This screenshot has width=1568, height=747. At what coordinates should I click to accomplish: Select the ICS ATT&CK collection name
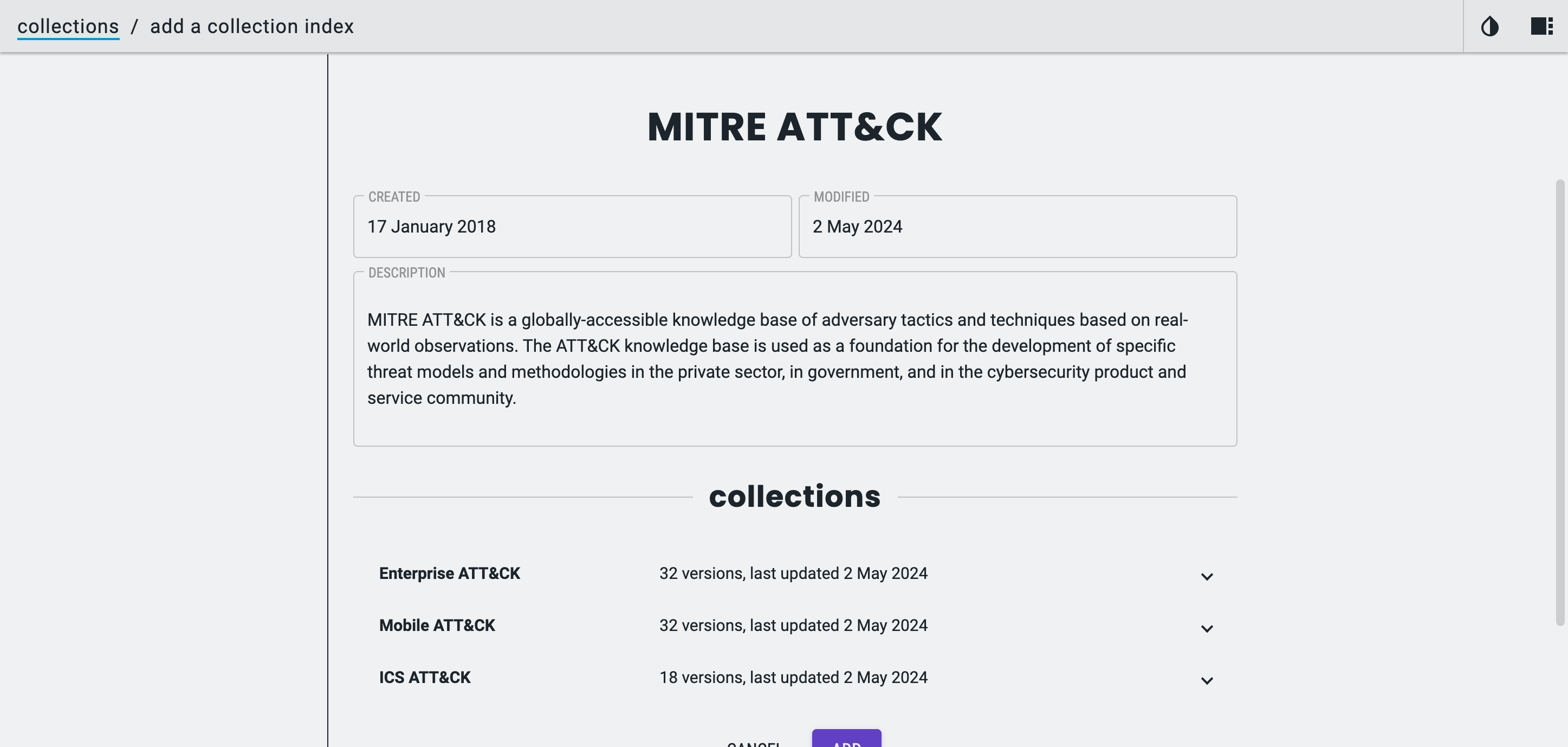[424, 678]
